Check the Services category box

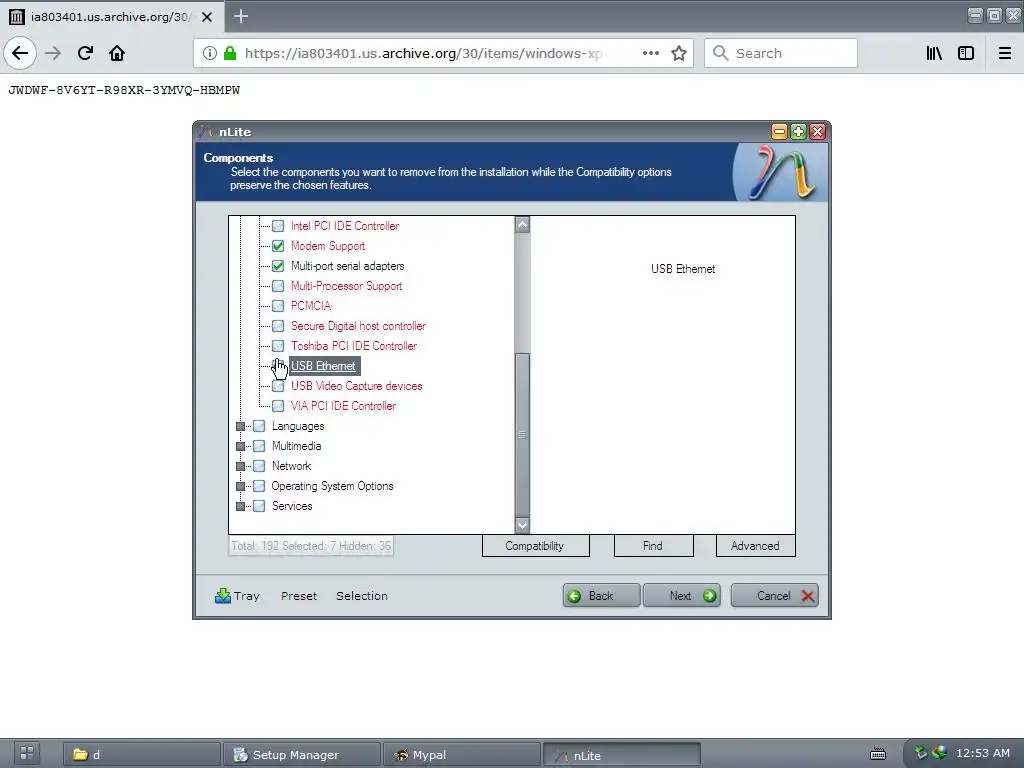[259, 506]
